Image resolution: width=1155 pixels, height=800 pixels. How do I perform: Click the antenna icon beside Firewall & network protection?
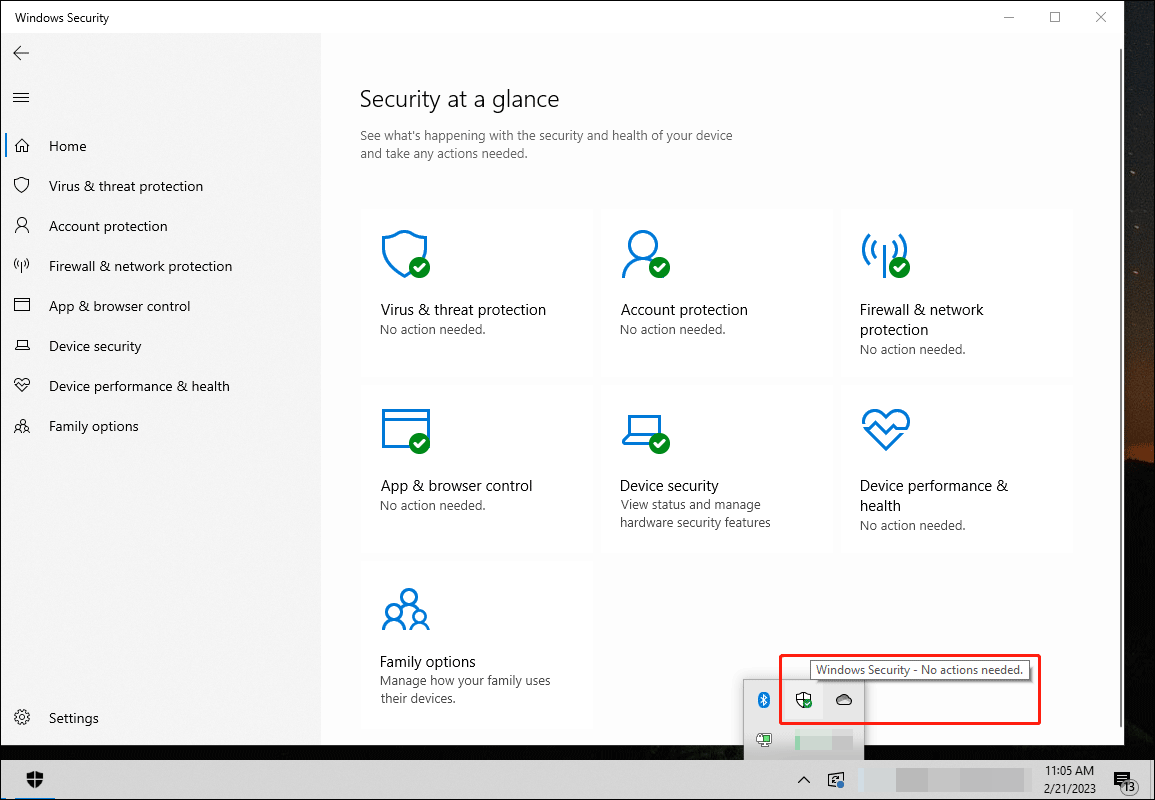(22, 265)
